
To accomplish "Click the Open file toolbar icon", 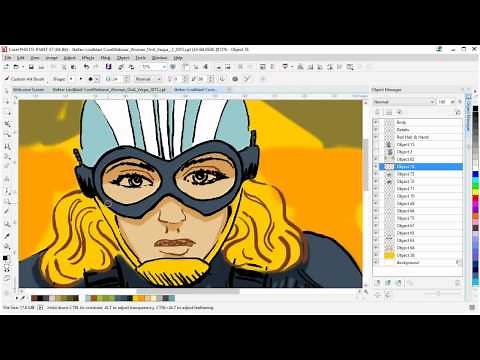I will click(x=16, y=67).
